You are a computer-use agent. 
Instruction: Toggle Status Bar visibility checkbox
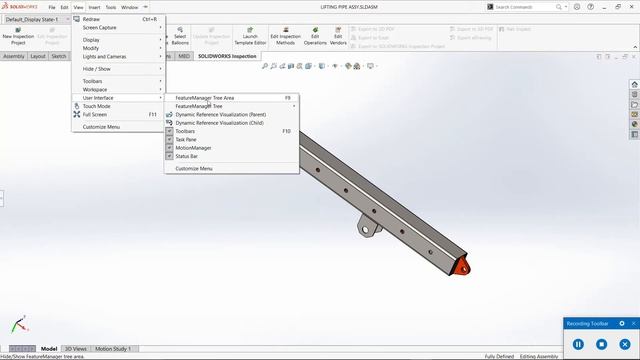click(169, 156)
